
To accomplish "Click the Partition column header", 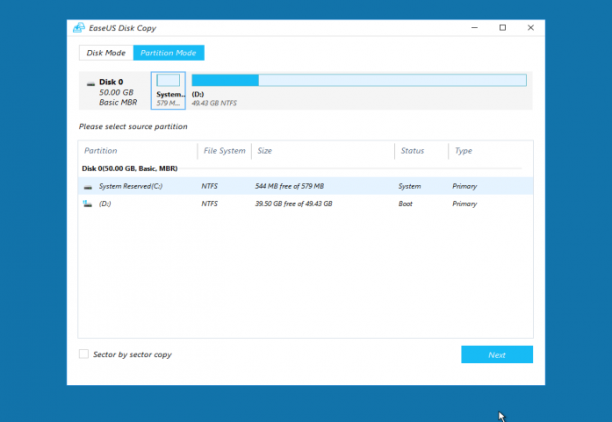I will pos(101,151).
